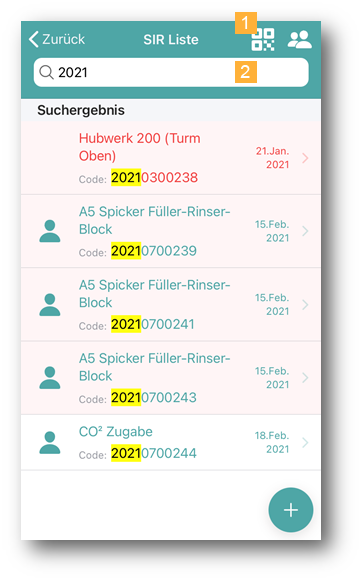
Task: Tap the 21.Jan. 2021 date label
Action: pyautogui.click(x=272, y=158)
